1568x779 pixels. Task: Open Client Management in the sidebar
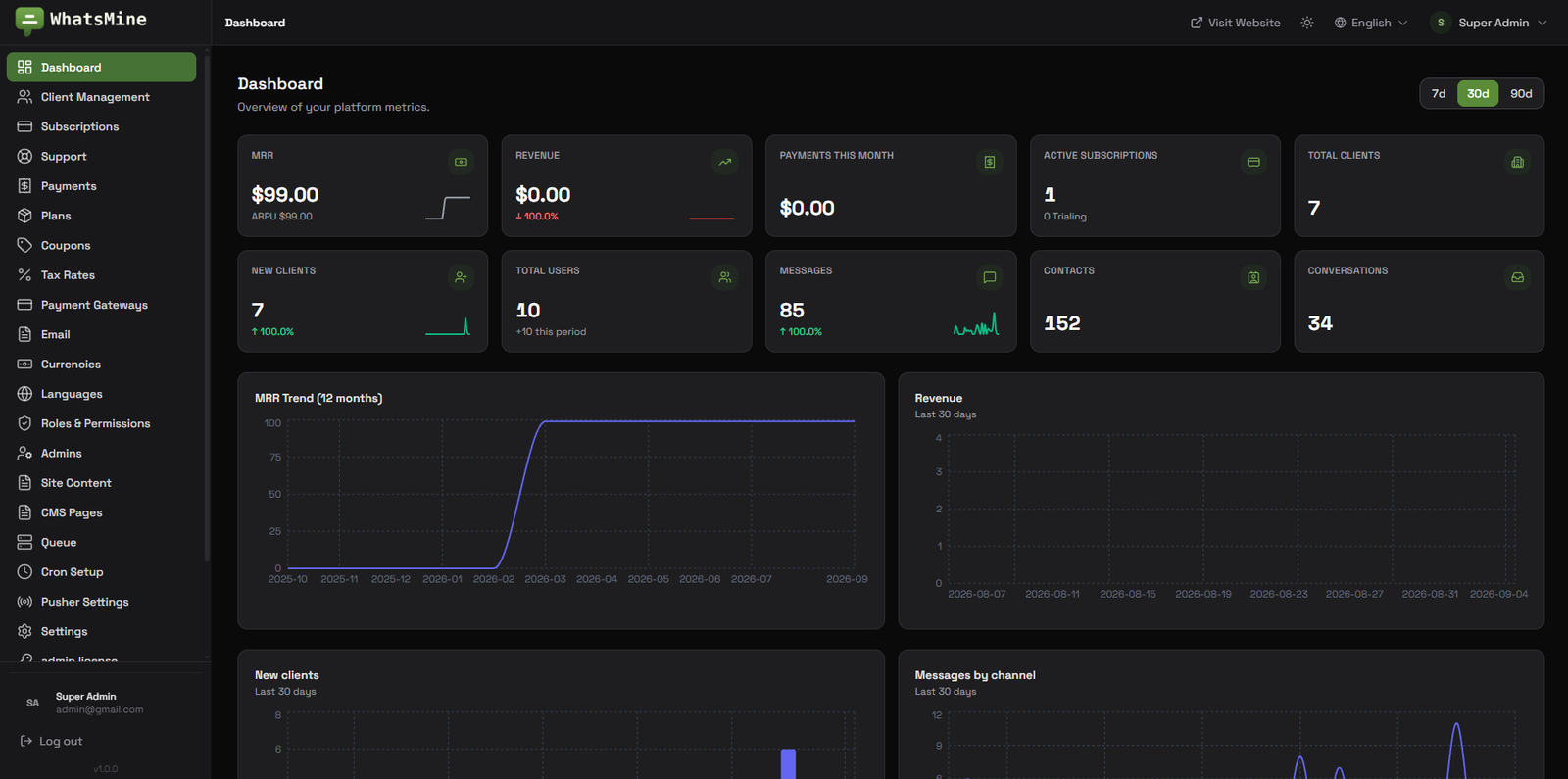coord(101,97)
